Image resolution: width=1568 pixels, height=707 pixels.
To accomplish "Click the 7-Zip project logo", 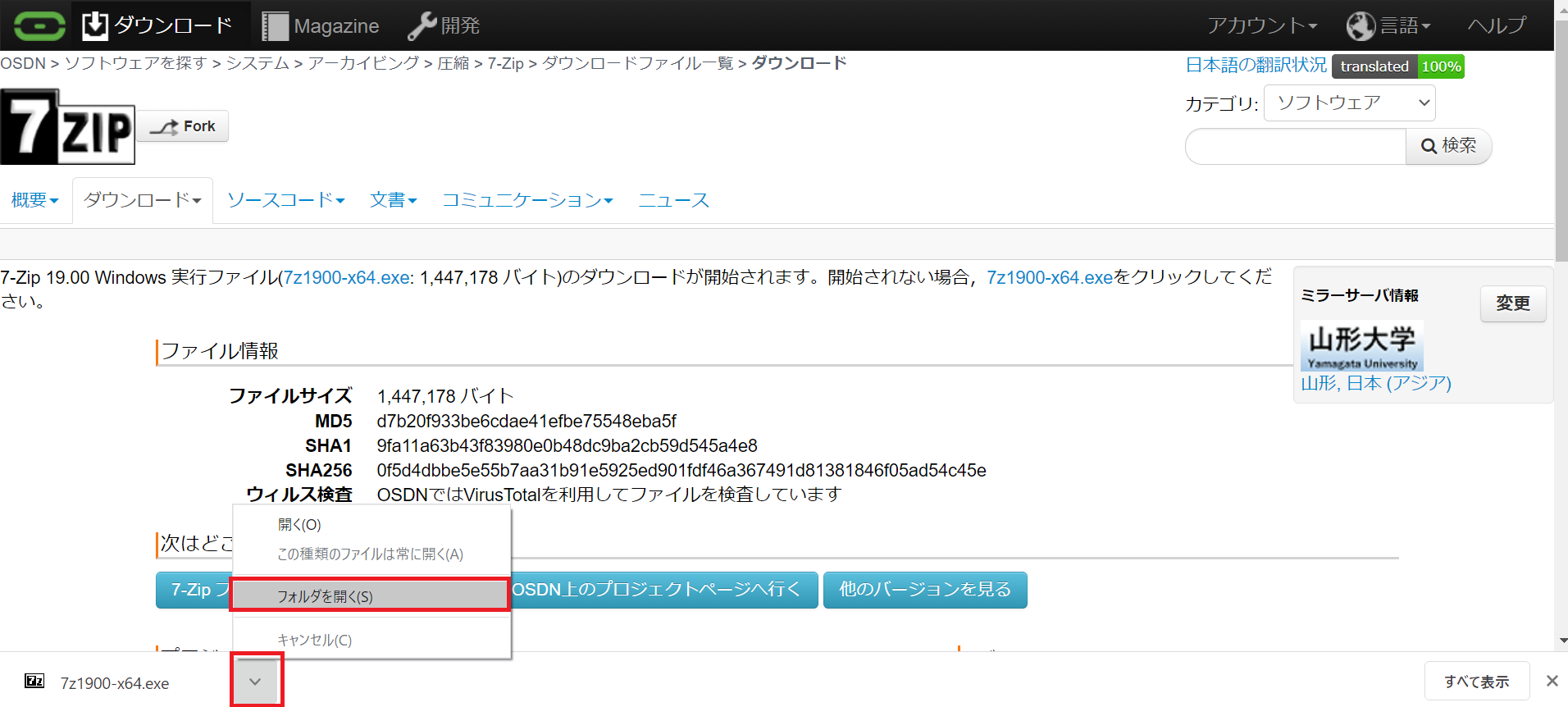I will click(x=67, y=126).
